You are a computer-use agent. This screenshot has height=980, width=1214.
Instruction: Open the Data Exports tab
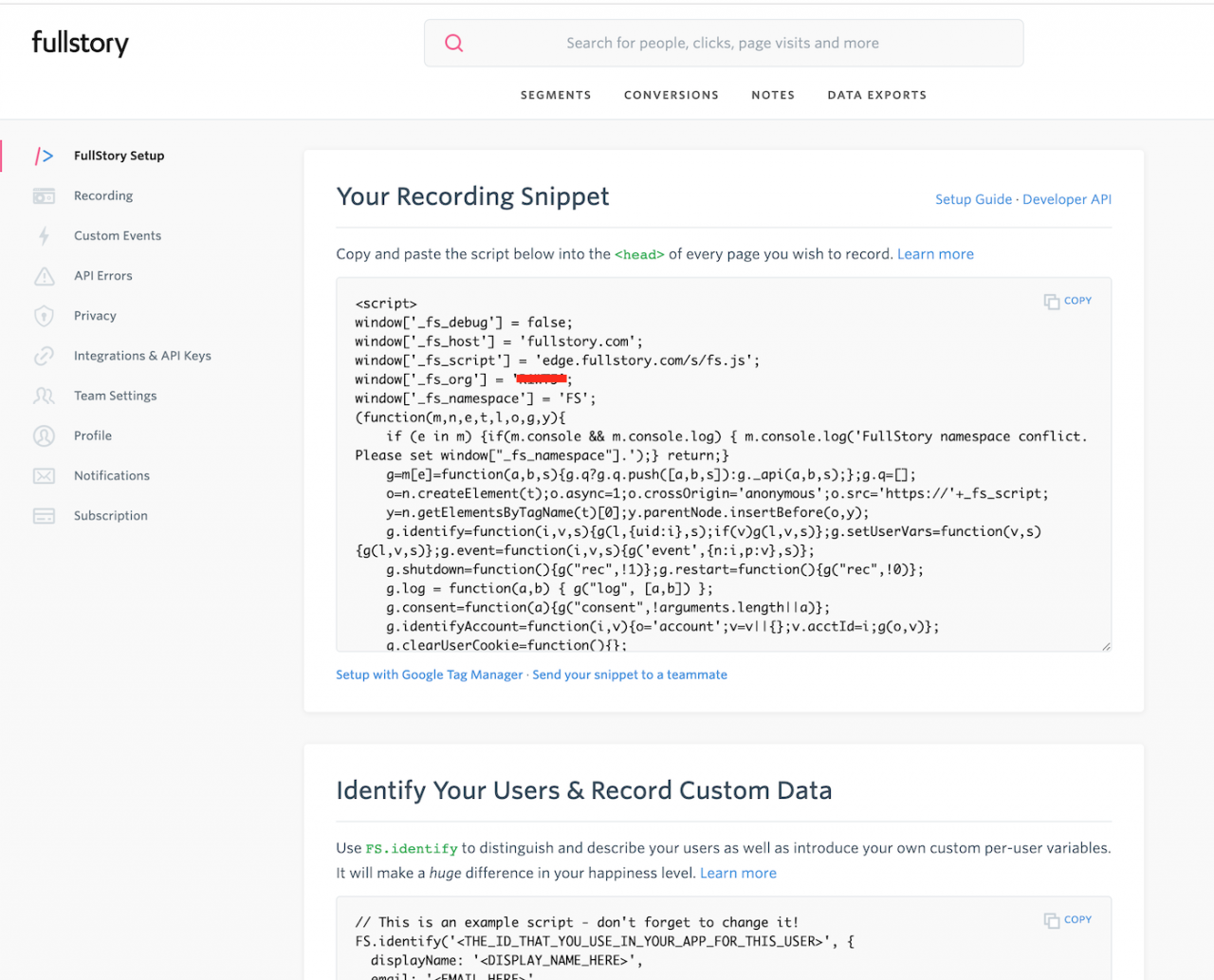click(x=877, y=95)
